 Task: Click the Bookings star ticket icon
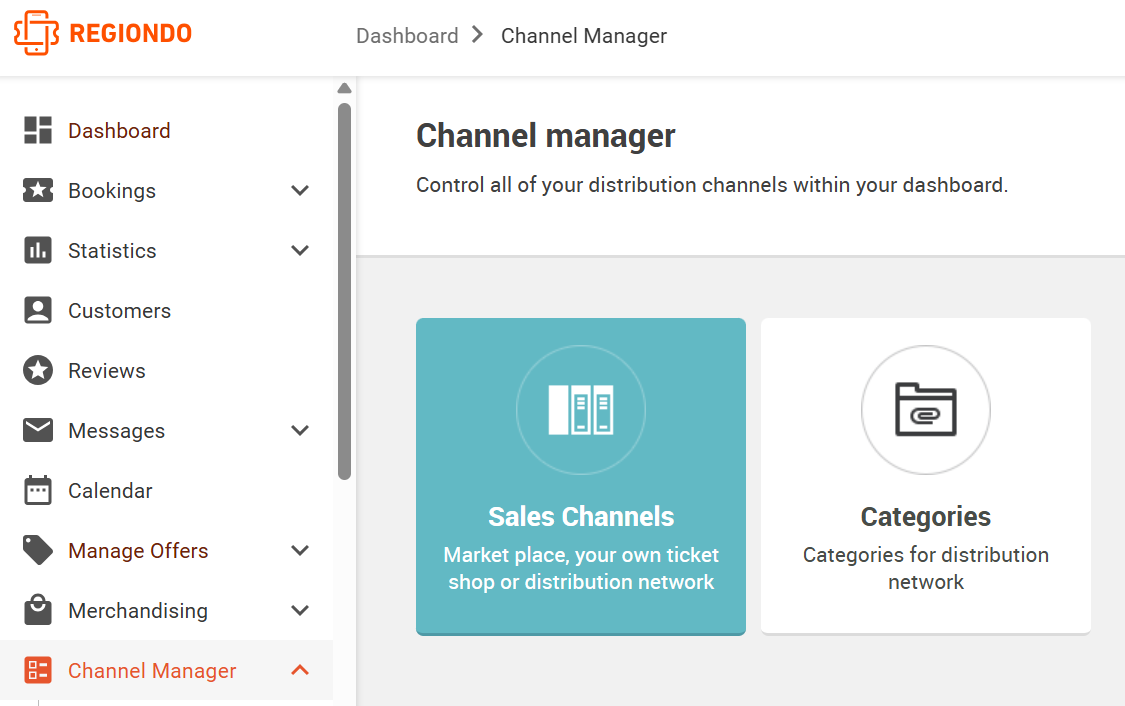pyautogui.click(x=38, y=190)
